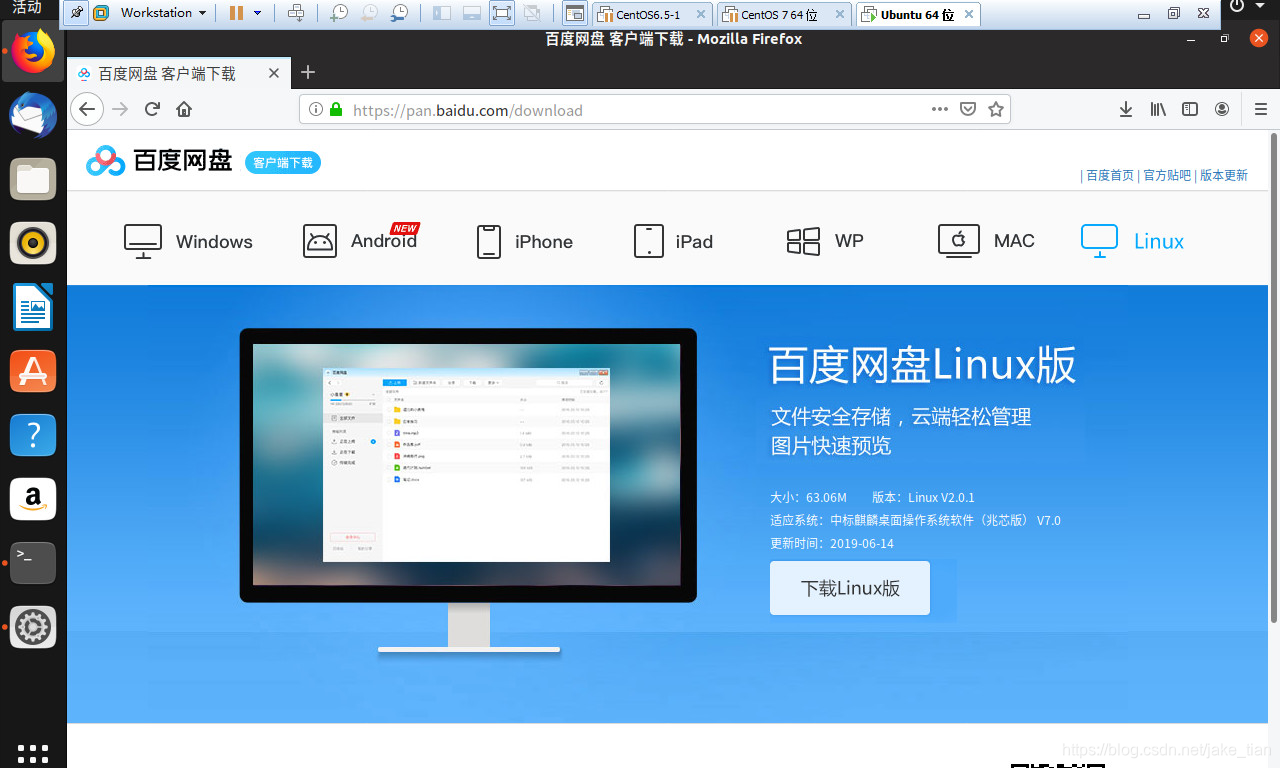This screenshot has width=1280, height=768.
Task: Open the VMware console view icon left of the VM tabs
Action: tap(574, 14)
